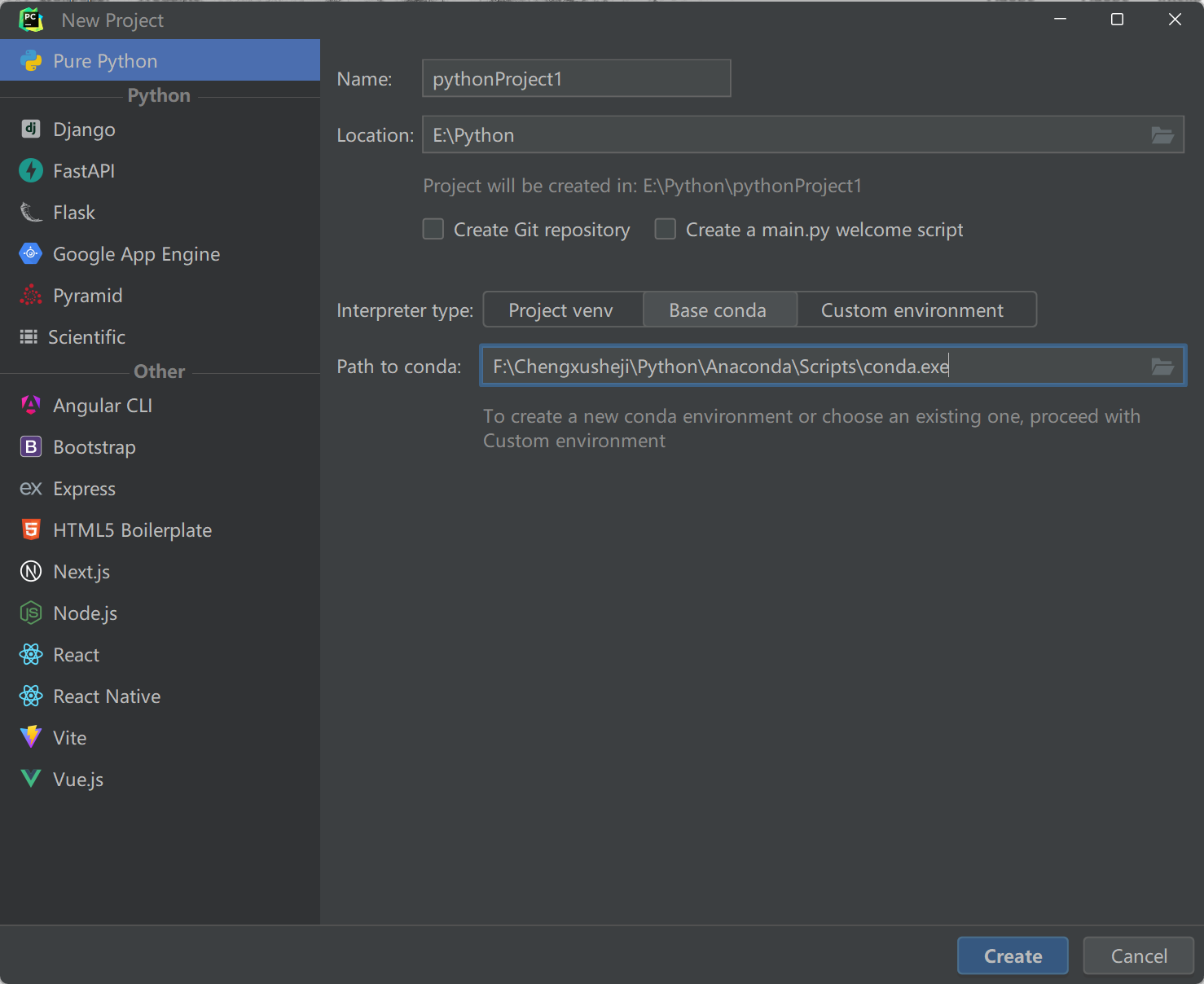Click the React atom icon

tap(31, 654)
